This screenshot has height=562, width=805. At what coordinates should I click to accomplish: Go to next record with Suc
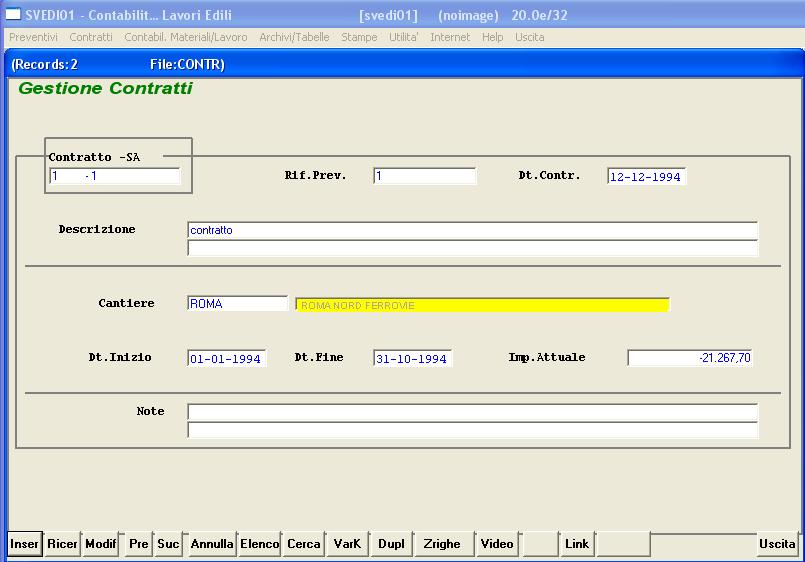click(168, 544)
